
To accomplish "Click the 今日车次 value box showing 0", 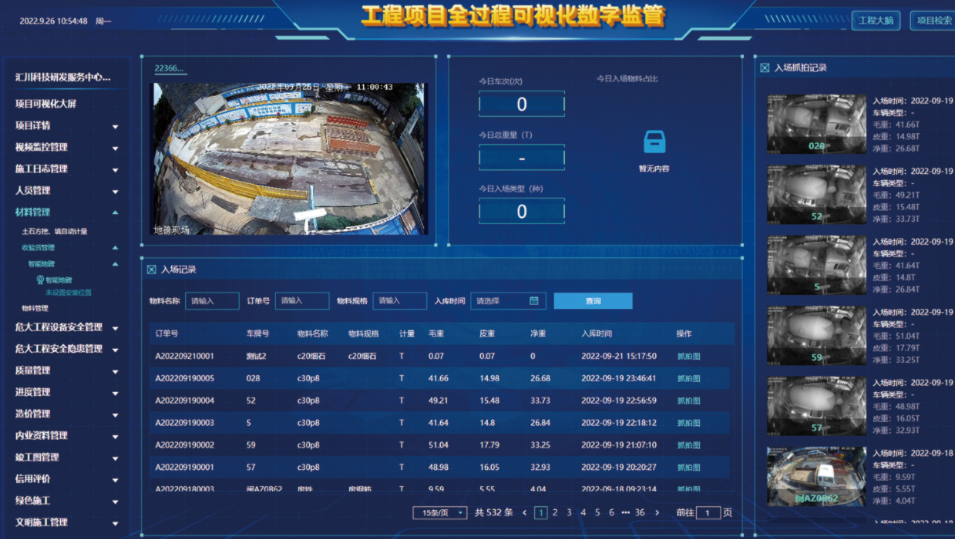I will pyautogui.click(x=521, y=104).
